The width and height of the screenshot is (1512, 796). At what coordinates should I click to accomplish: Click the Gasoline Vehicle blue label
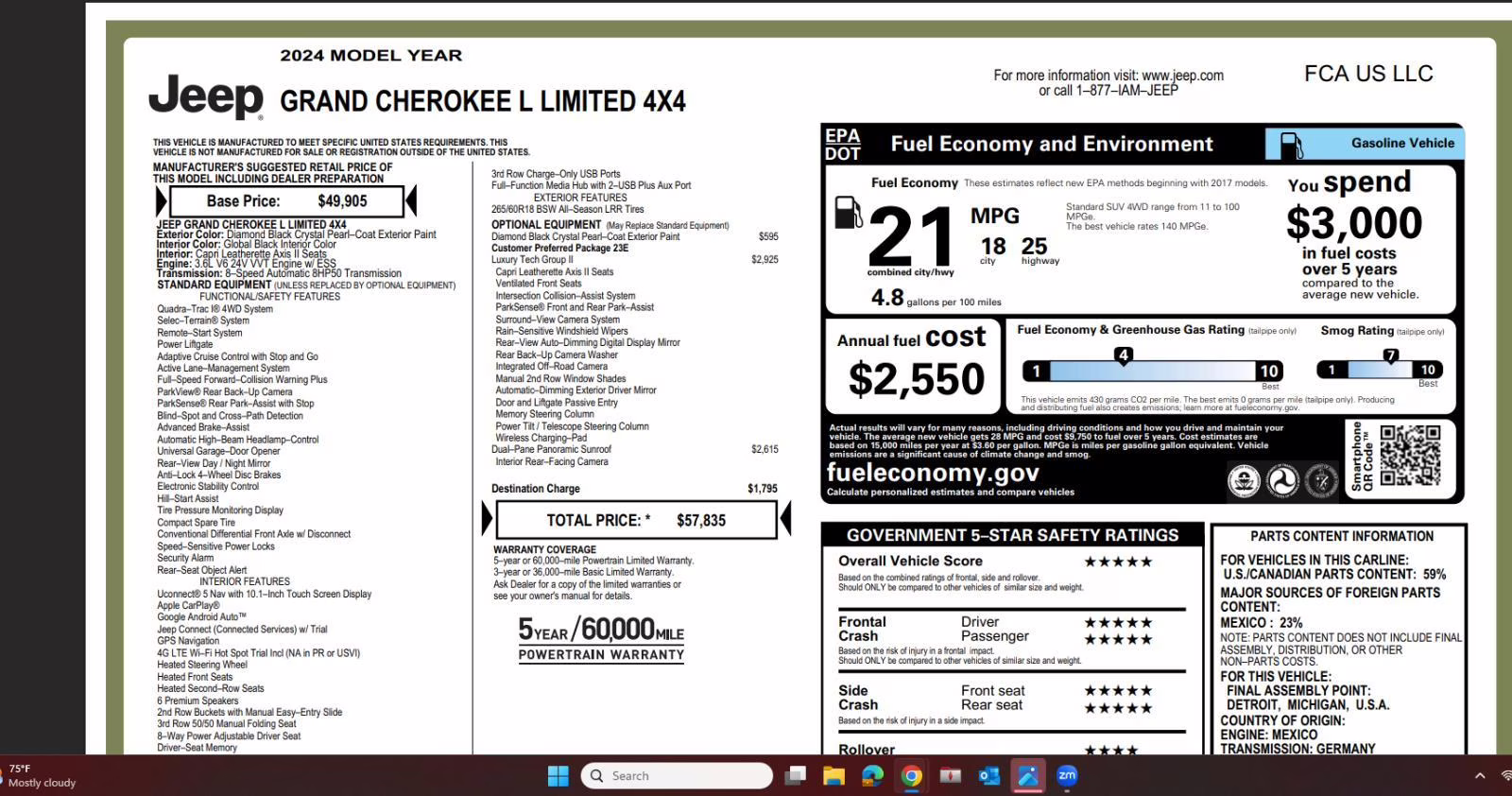point(1365,144)
